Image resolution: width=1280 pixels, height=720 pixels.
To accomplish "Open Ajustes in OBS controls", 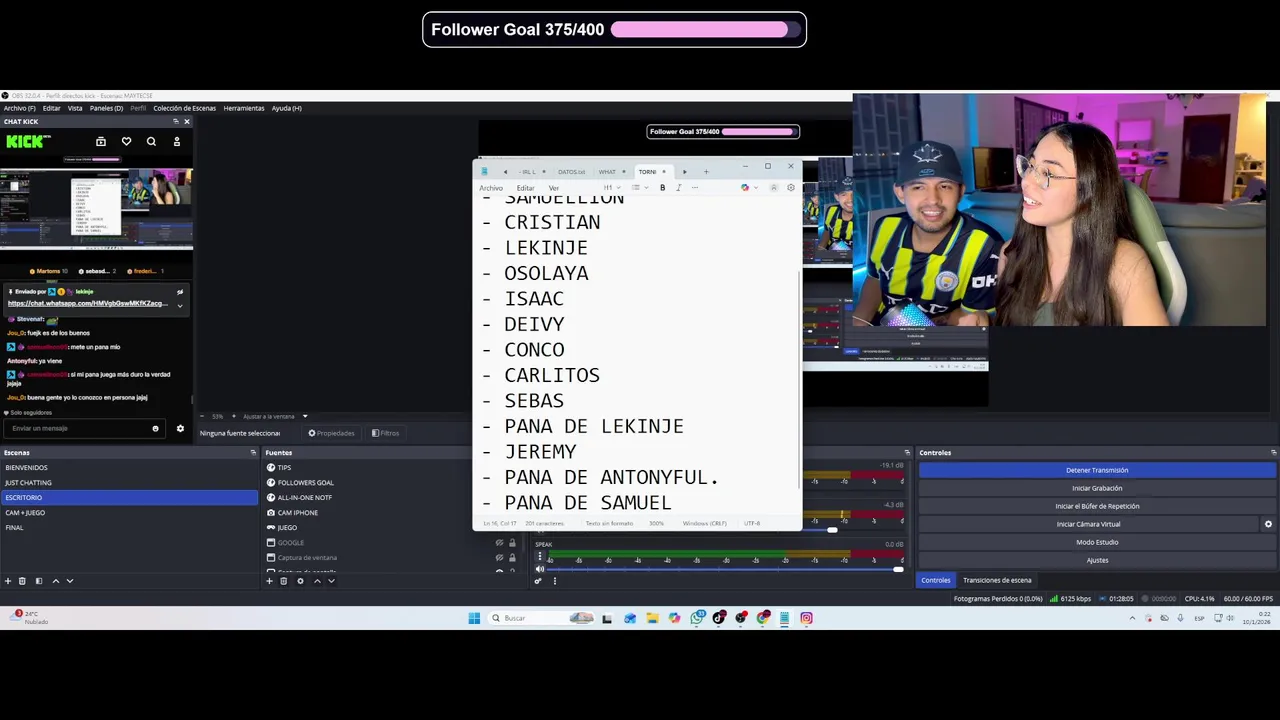I will pos(1097,560).
